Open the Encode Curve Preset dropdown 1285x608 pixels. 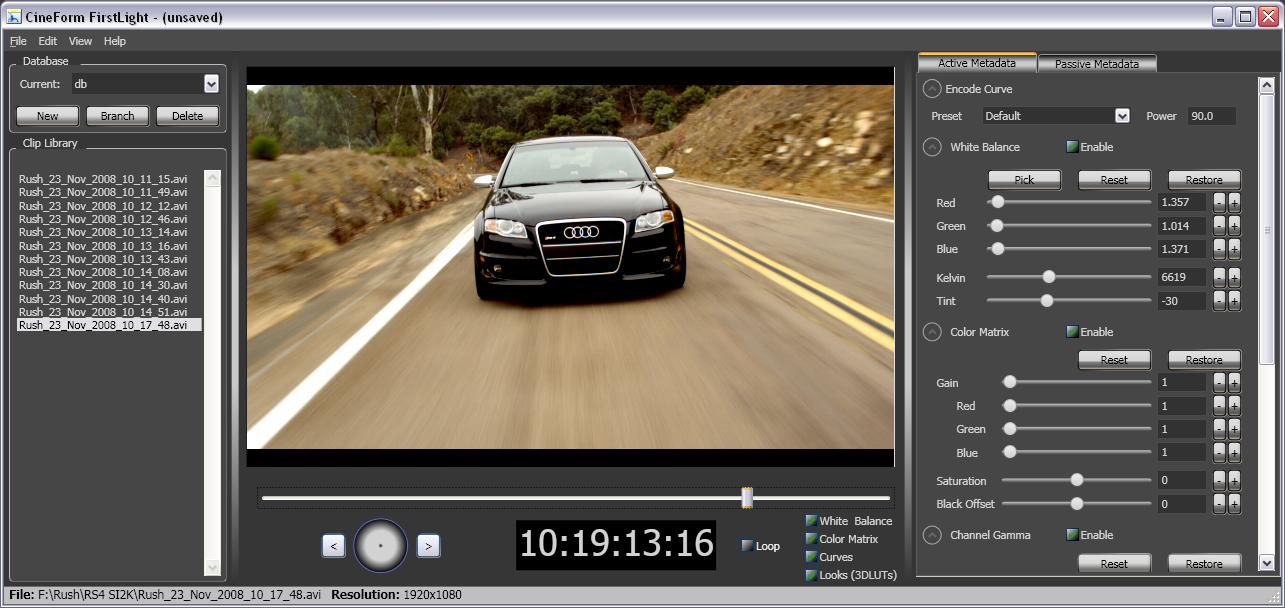[1122, 116]
